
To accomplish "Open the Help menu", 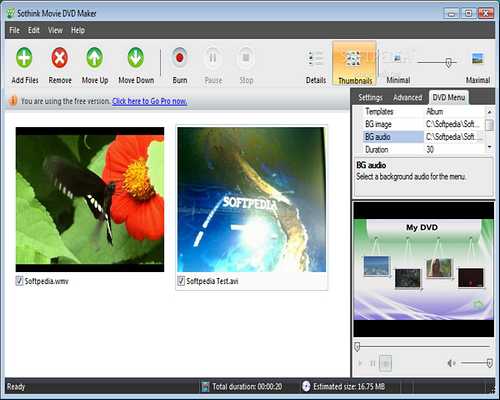I will (78, 30).
